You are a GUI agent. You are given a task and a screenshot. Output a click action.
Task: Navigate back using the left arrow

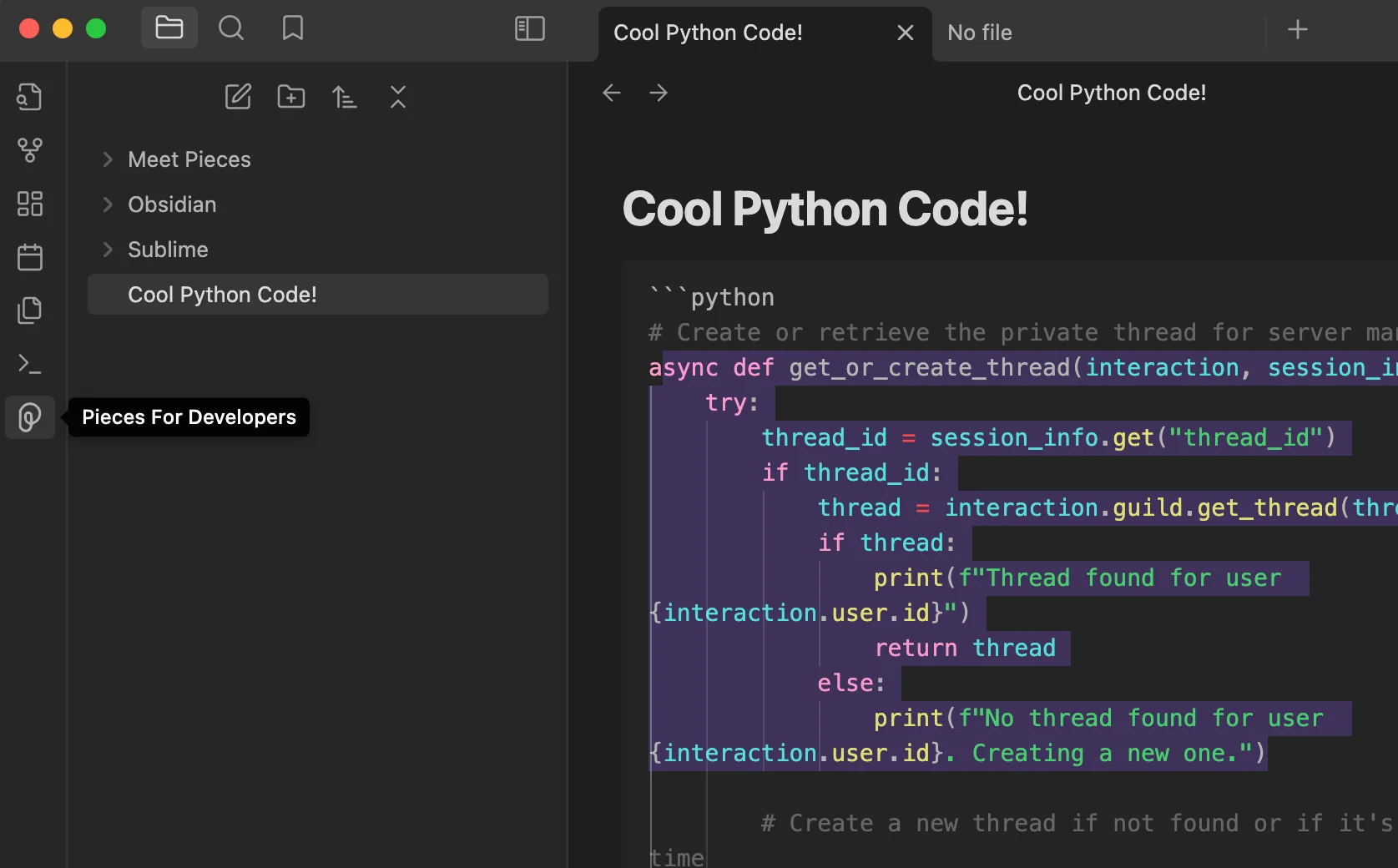612,93
